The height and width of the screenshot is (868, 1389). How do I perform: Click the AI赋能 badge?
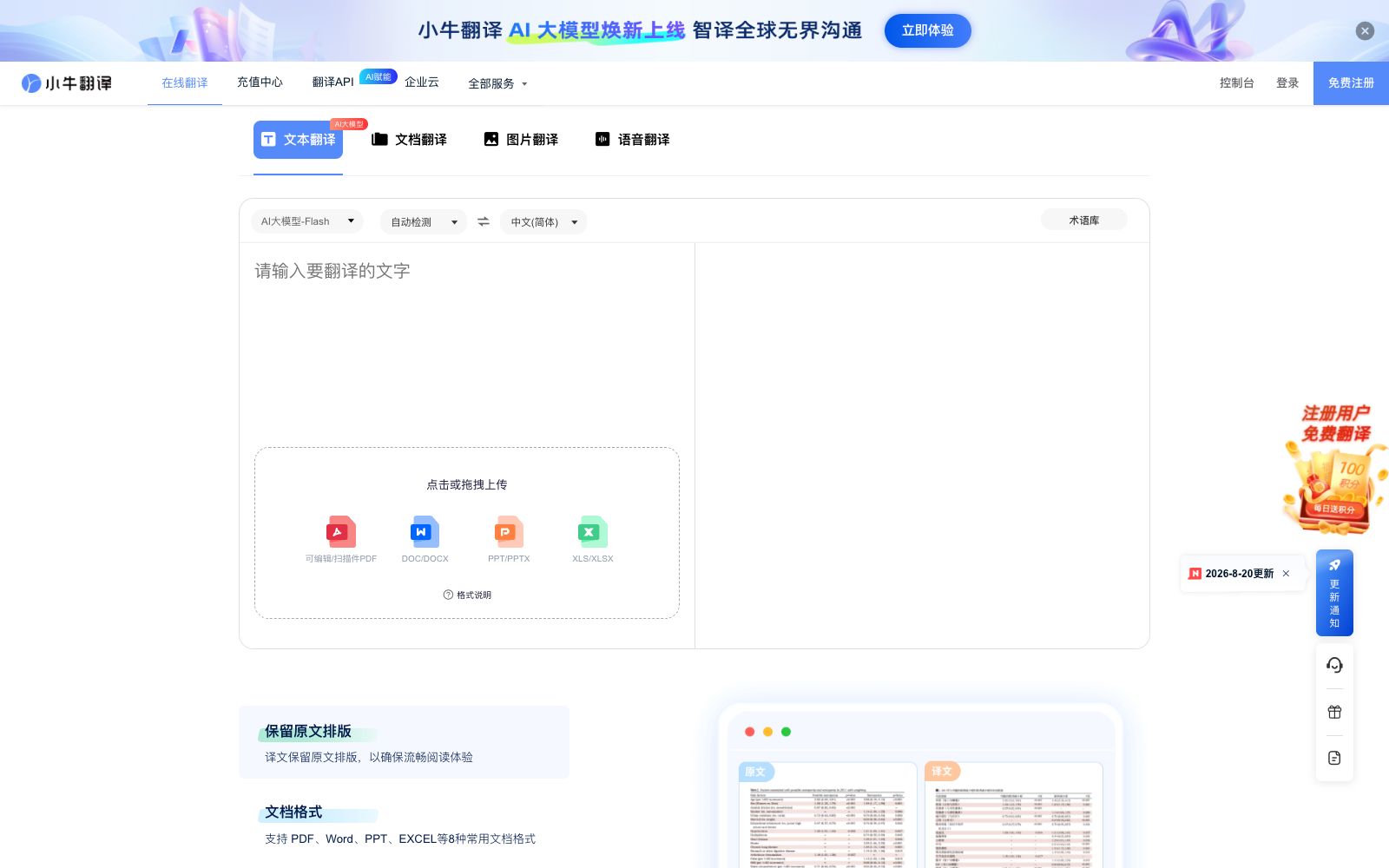pyautogui.click(x=379, y=76)
